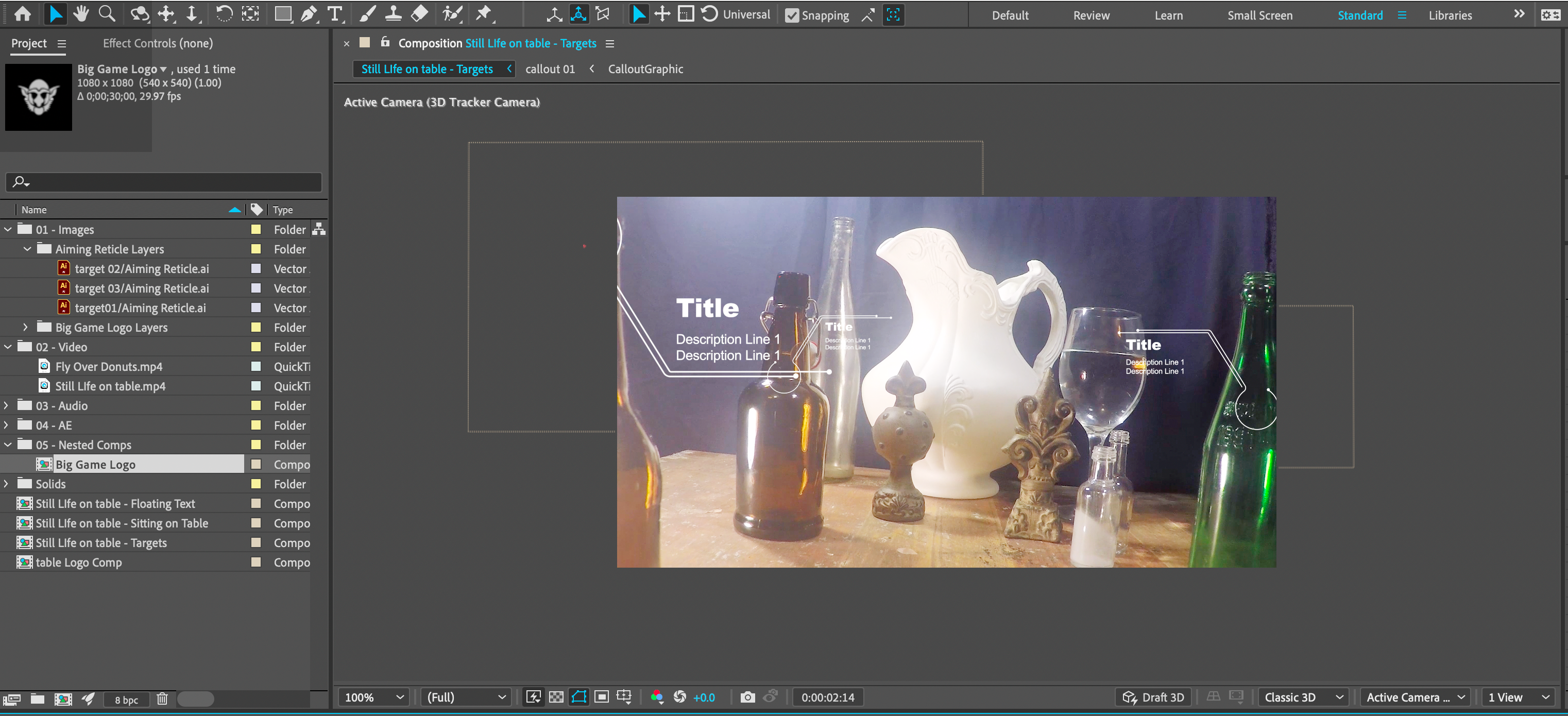
Task: Open the Effect Controls panel tab
Action: pos(158,43)
